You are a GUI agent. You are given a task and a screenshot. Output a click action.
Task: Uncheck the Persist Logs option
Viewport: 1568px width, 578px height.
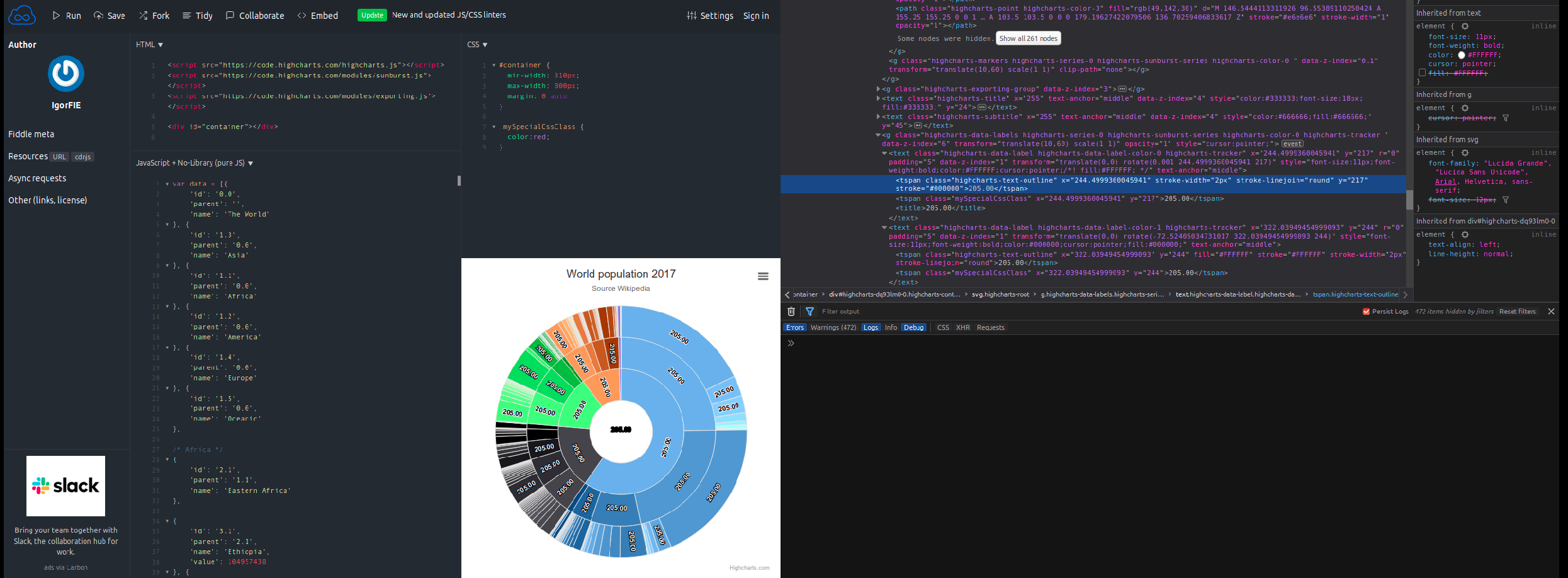point(1366,311)
